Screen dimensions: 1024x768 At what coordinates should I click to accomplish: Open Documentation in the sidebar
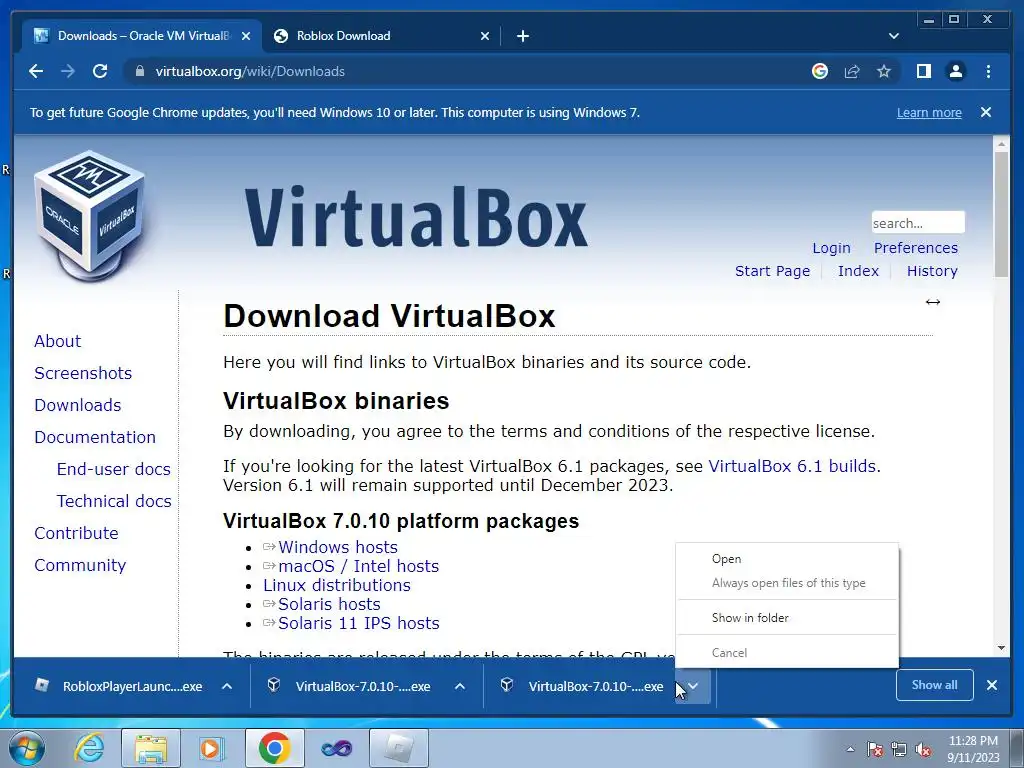pos(95,437)
